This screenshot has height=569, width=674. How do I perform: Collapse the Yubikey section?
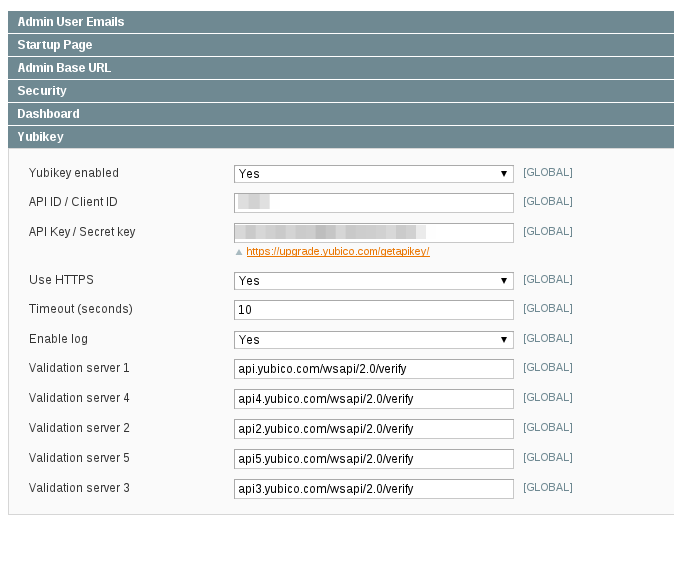tap(41, 137)
